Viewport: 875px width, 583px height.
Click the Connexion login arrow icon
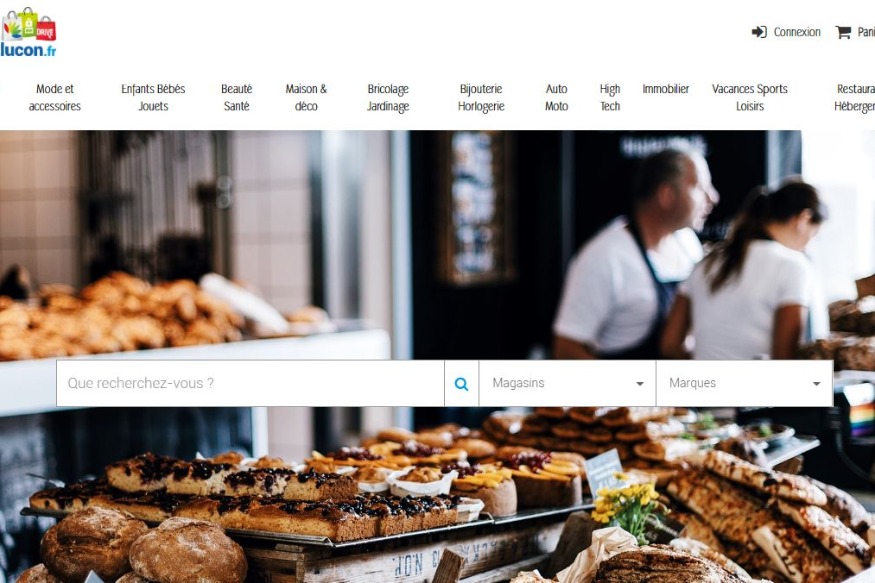pyautogui.click(x=759, y=32)
